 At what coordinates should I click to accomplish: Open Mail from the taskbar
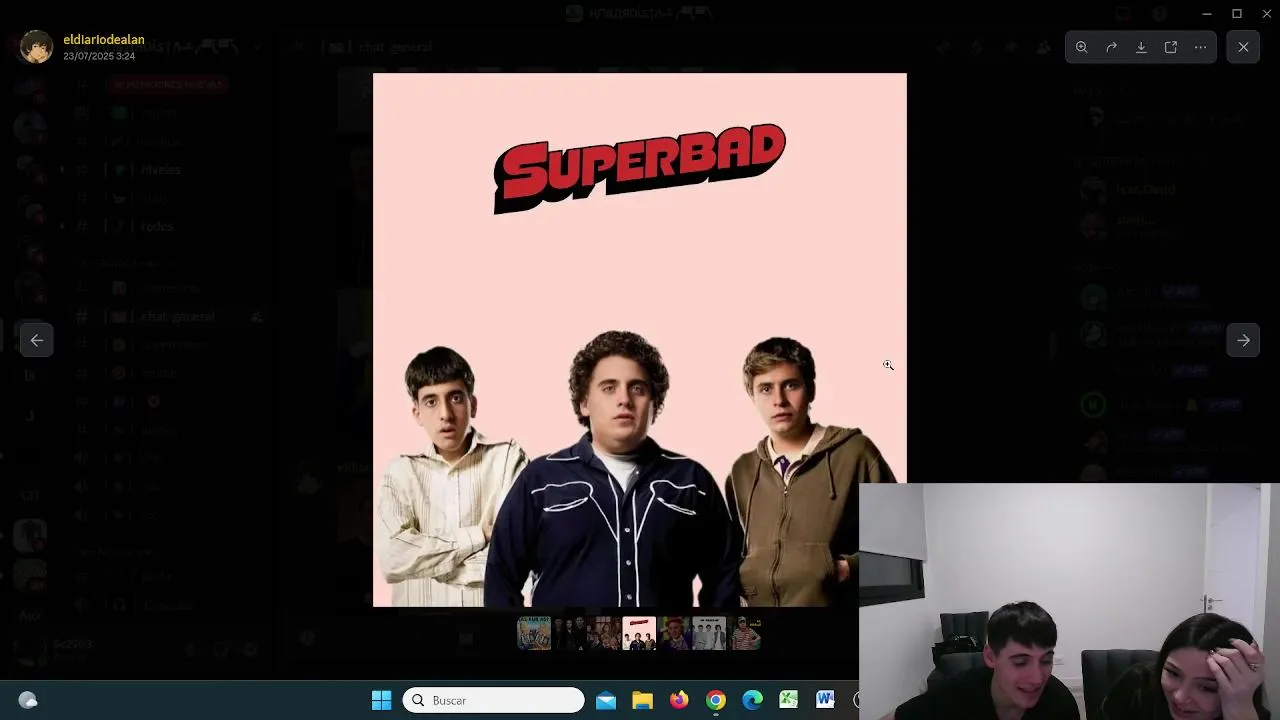tap(606, 700)
